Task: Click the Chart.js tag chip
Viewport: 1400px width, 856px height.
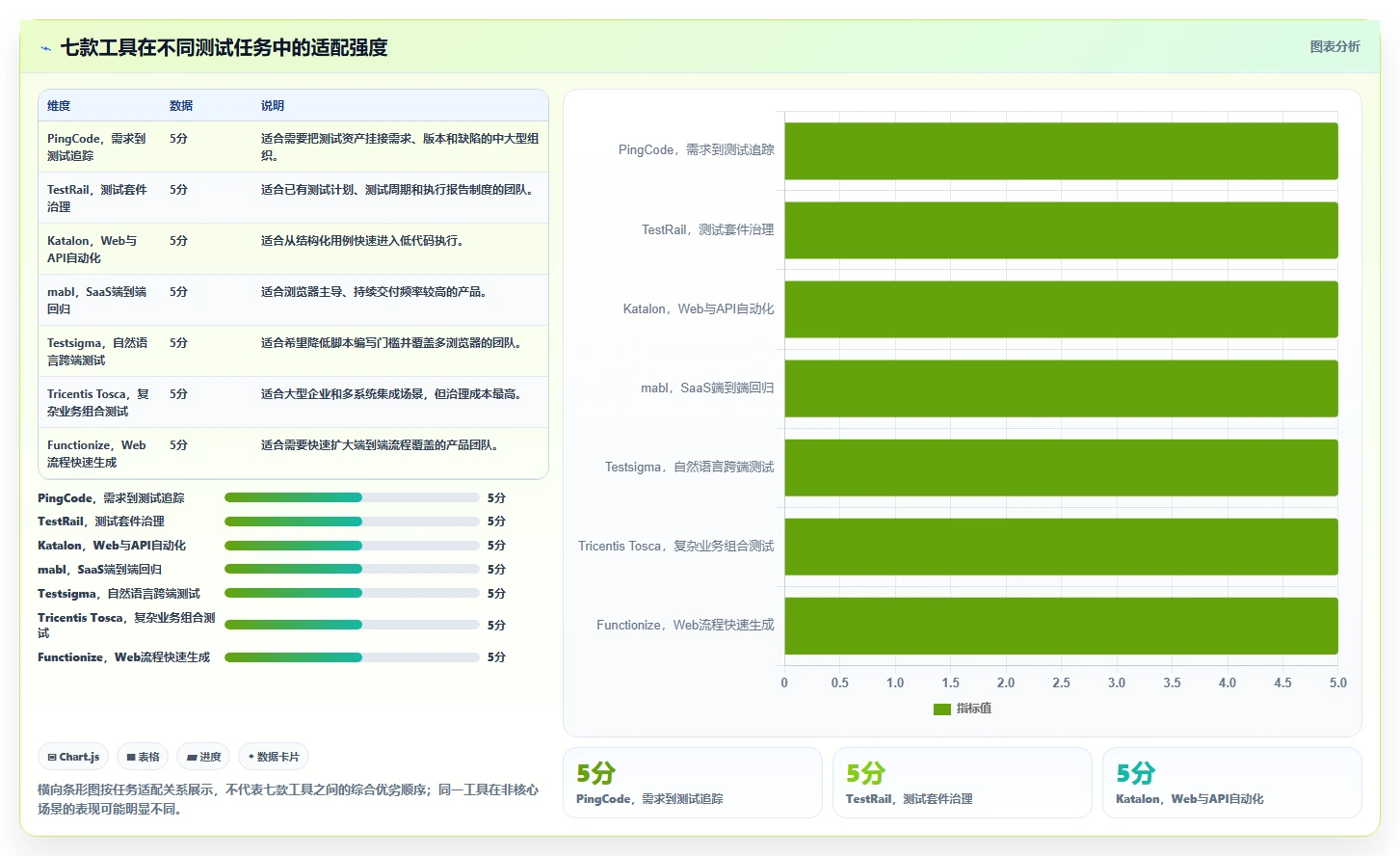Action: click(73, 757)
